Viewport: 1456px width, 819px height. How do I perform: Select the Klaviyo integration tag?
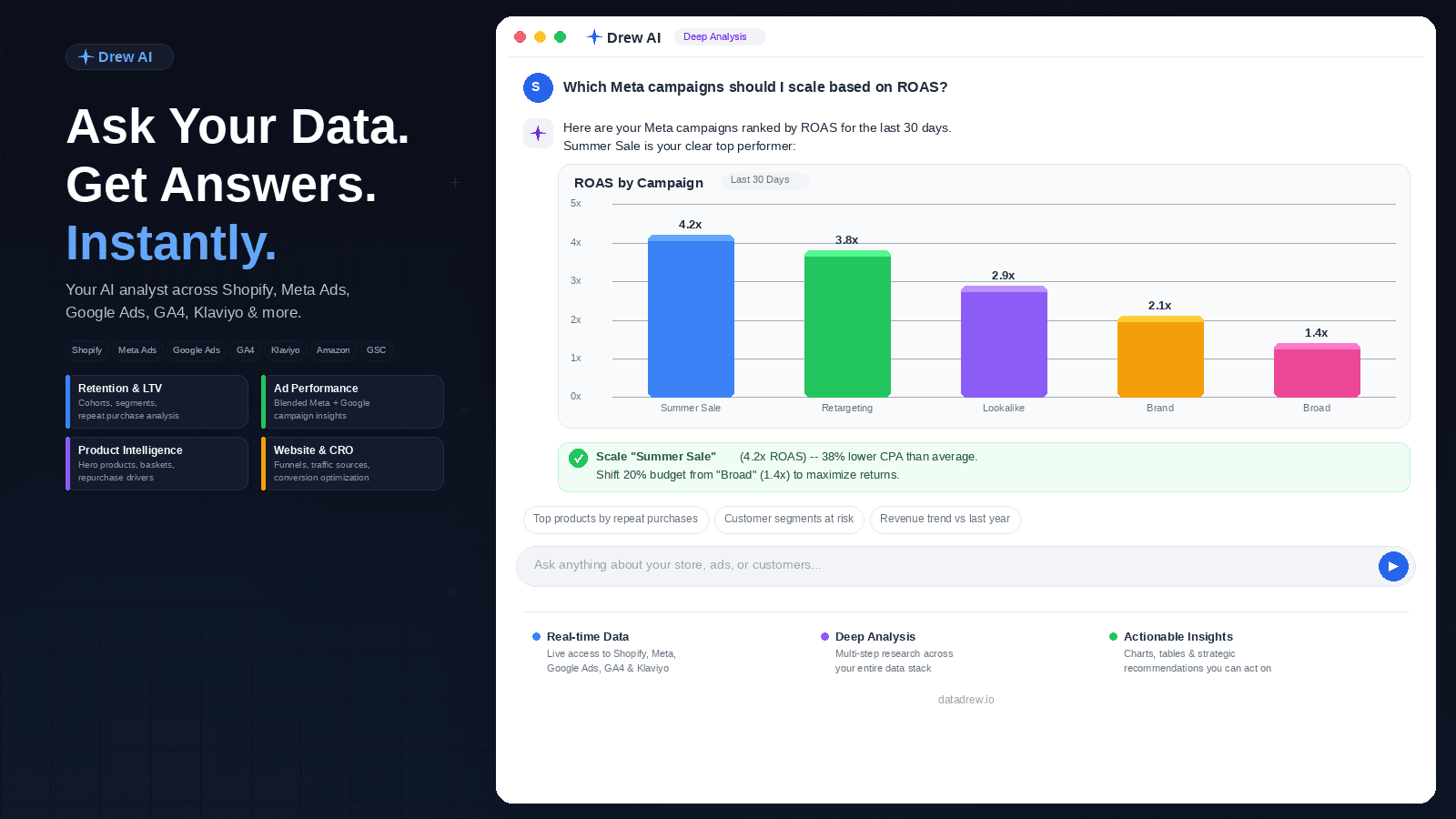(286, 350)
